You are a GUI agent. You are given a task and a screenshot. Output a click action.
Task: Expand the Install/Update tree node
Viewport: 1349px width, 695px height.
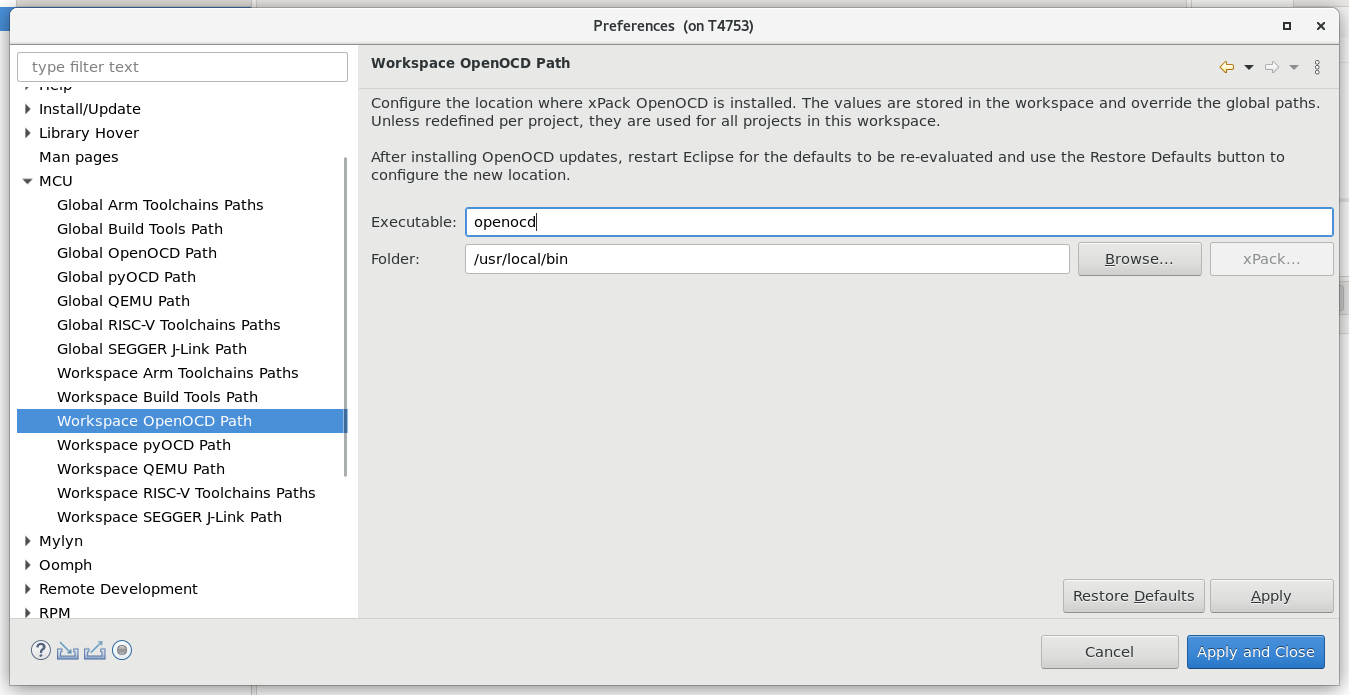[x=28, y=109]
